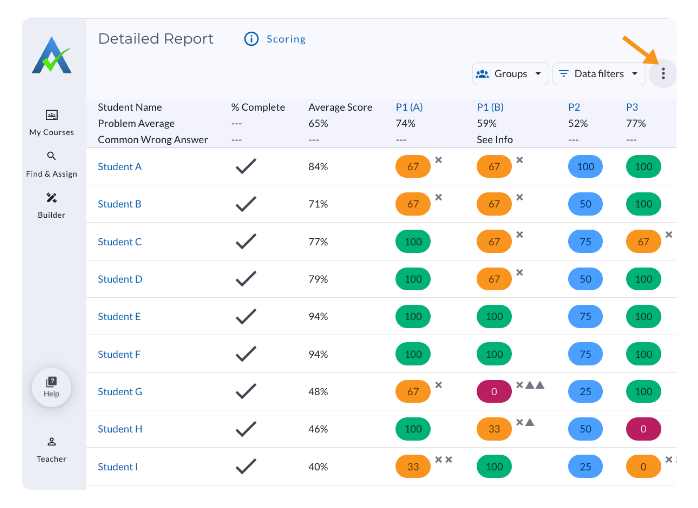Open the Data filters dropdown
Viewport: 698px width, 508px height.
point(598,73)
